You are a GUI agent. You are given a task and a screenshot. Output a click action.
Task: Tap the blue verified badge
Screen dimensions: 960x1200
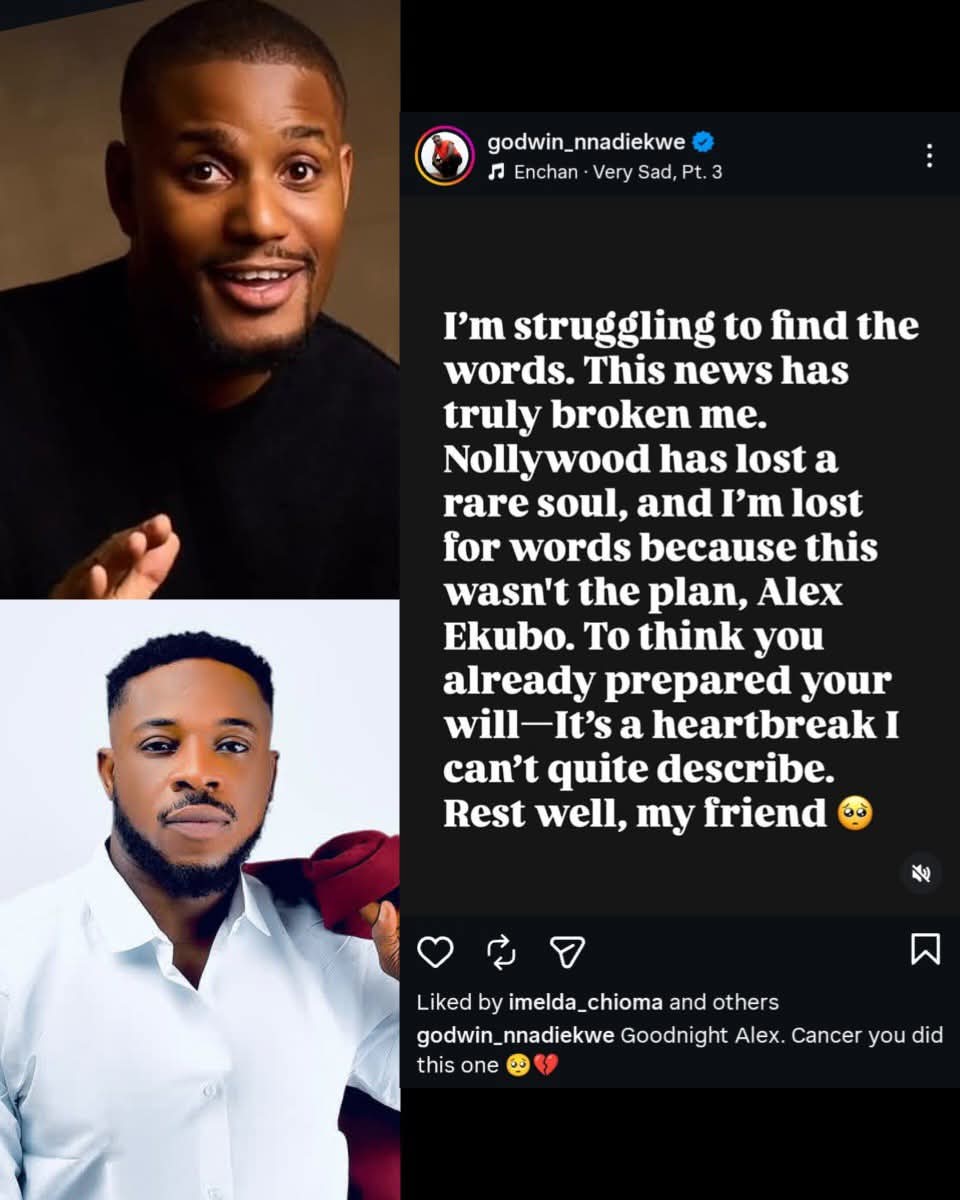coord(704,142)
